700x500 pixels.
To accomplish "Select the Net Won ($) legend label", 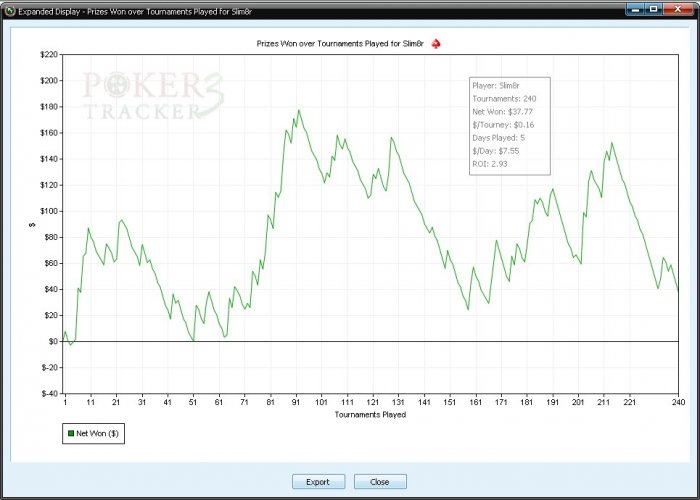I will pyautogui.click(x=97, y=433).
